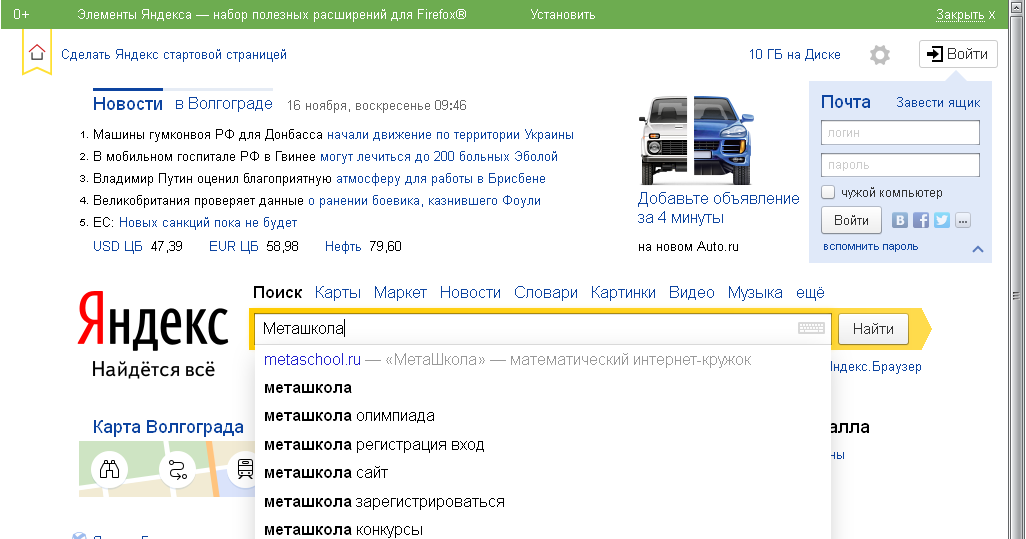1026x539 pixels.
Task: Click the EUR ЦБ rate link
Action: pos(234,247)
